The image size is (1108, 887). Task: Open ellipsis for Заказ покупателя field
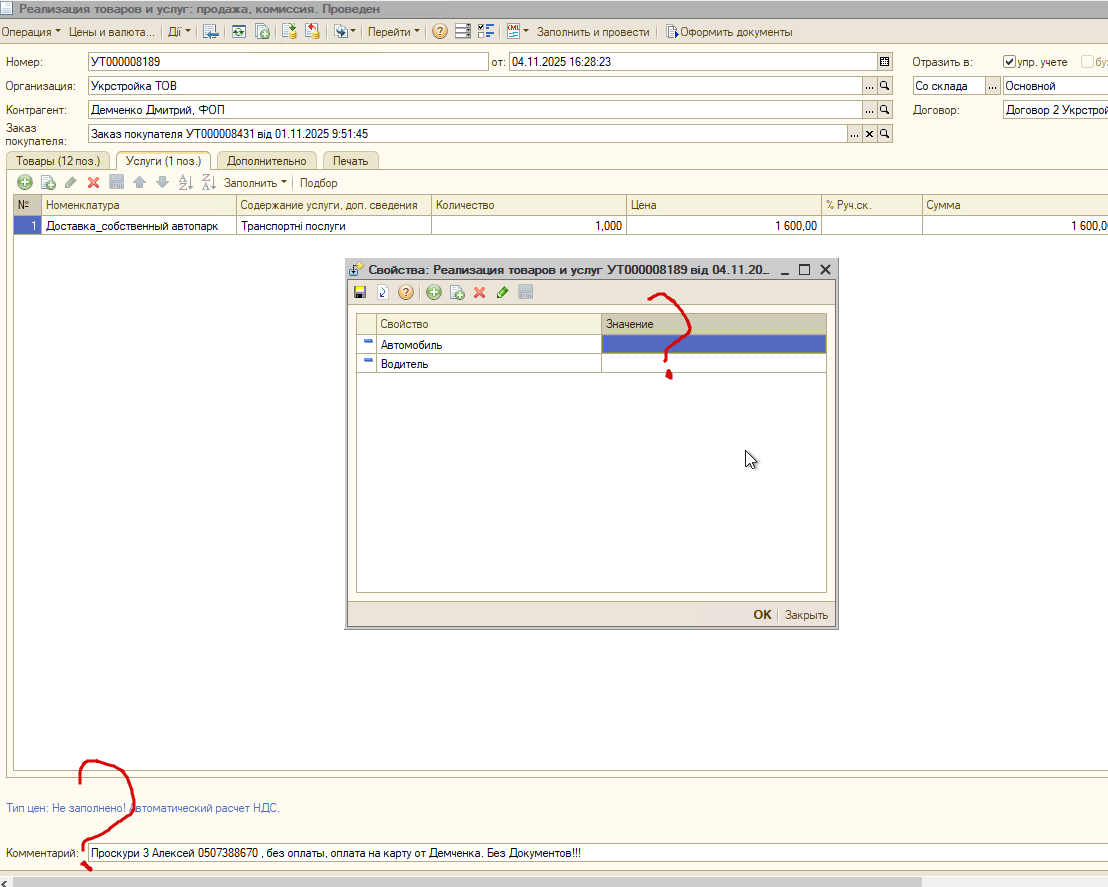click(855, 134)
